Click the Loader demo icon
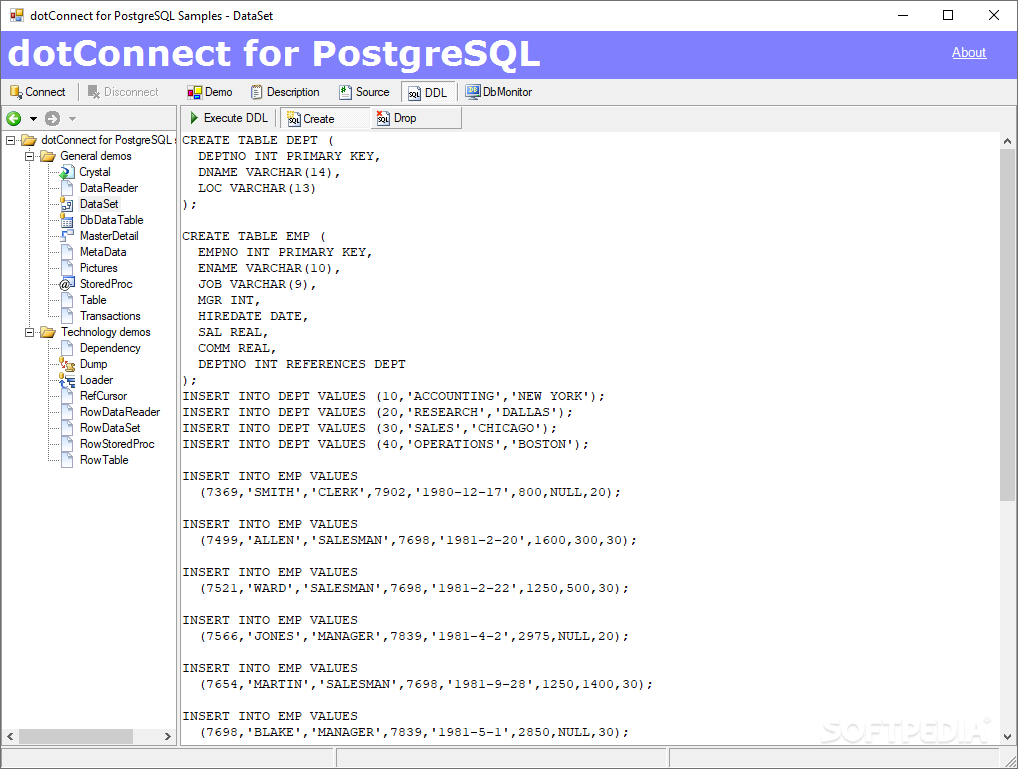The image size is (1018, 769). point(66,380)
